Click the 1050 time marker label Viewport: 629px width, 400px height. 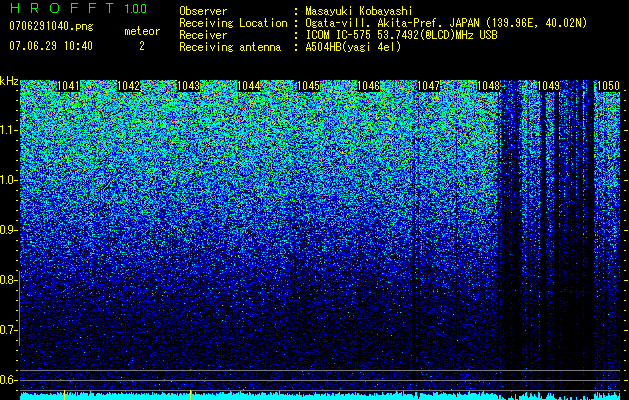coord(609,86)
